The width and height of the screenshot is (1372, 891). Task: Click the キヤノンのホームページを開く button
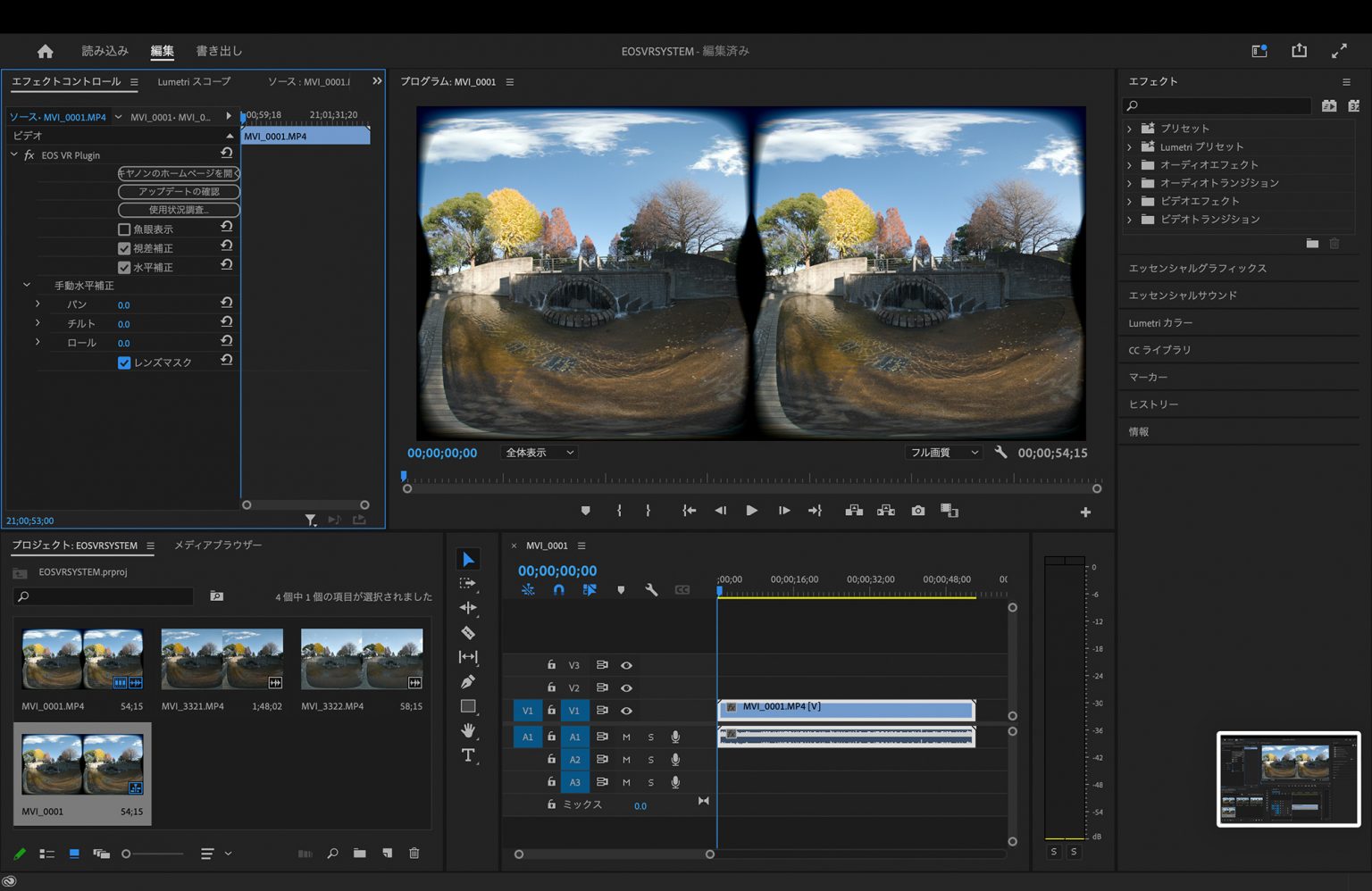pos(178,172)
